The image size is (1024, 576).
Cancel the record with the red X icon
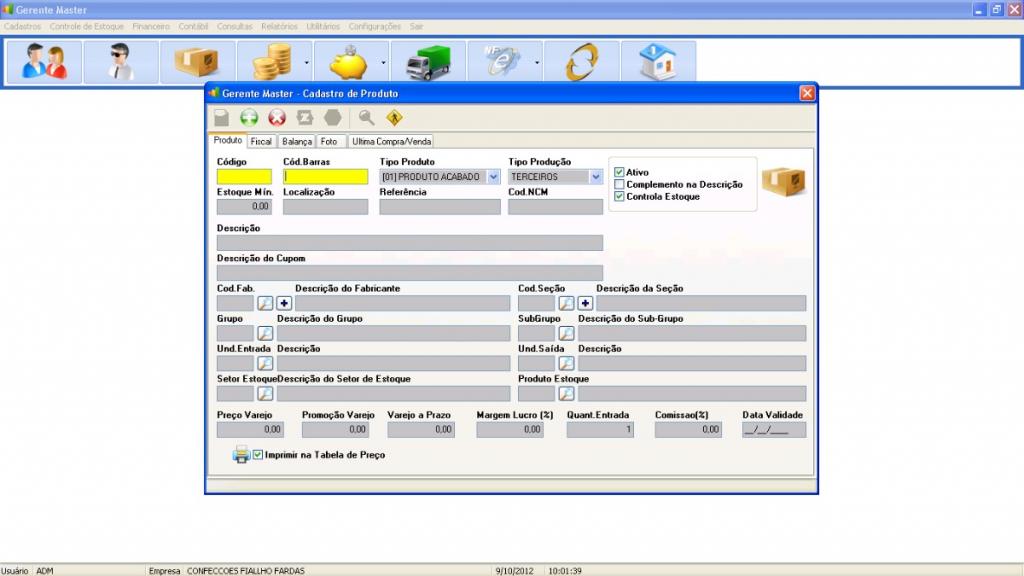pyautogui.click(x=277, y=118)
